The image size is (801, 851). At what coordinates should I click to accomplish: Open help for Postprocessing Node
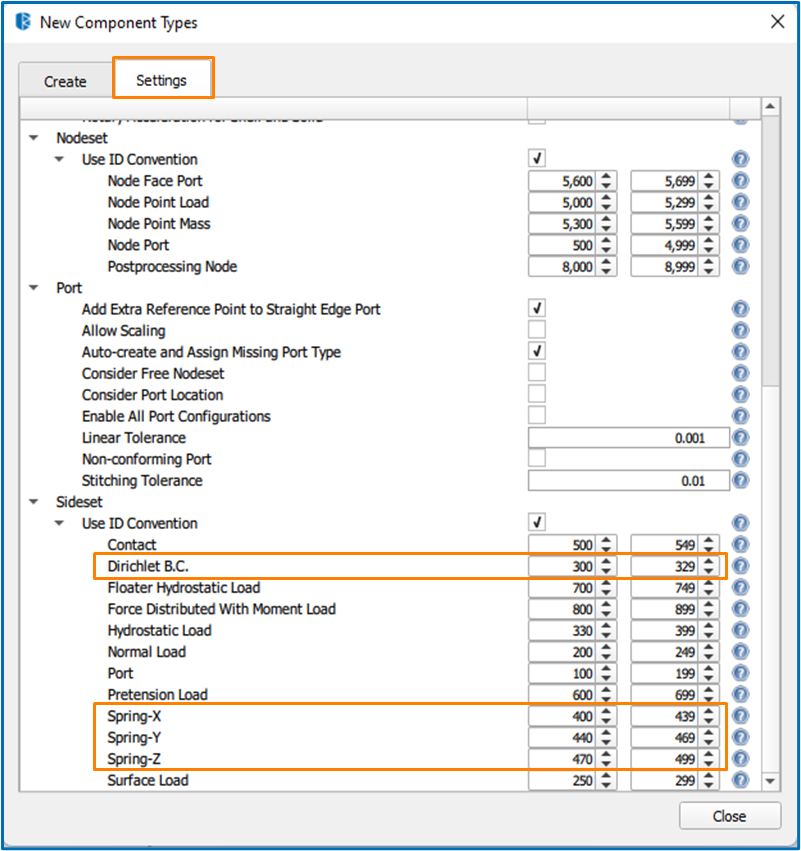click(x=740, y=266)
